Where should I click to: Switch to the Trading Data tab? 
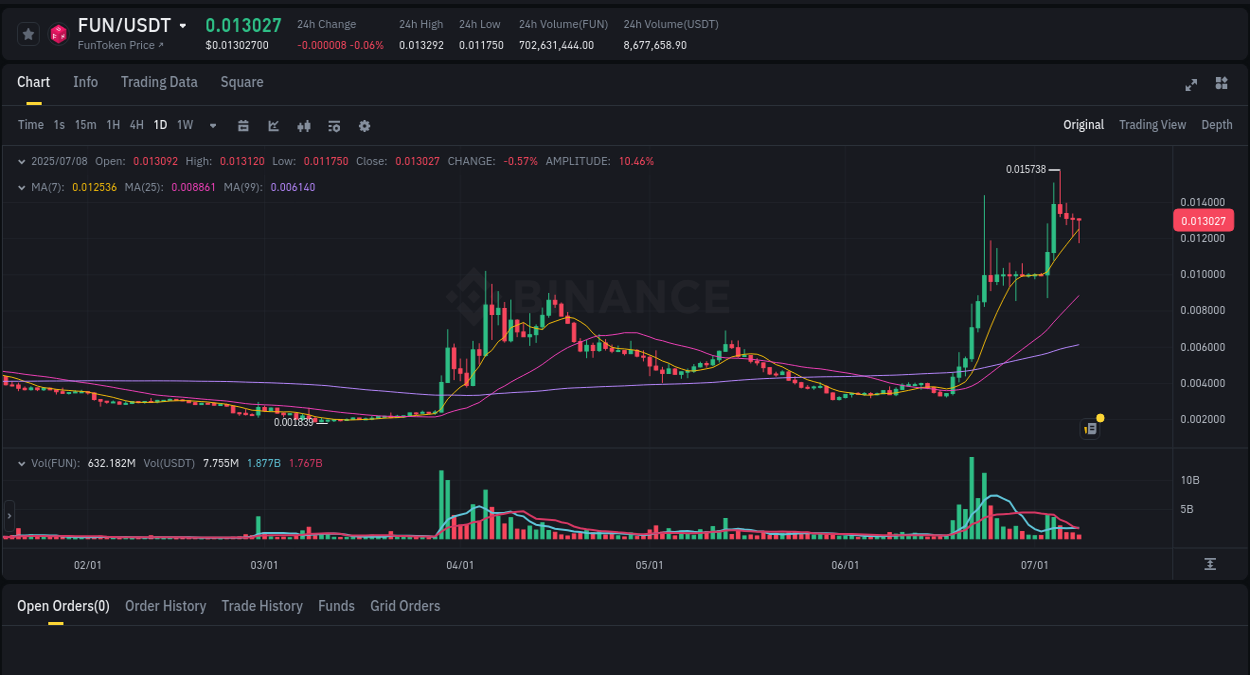pos(159,82)
